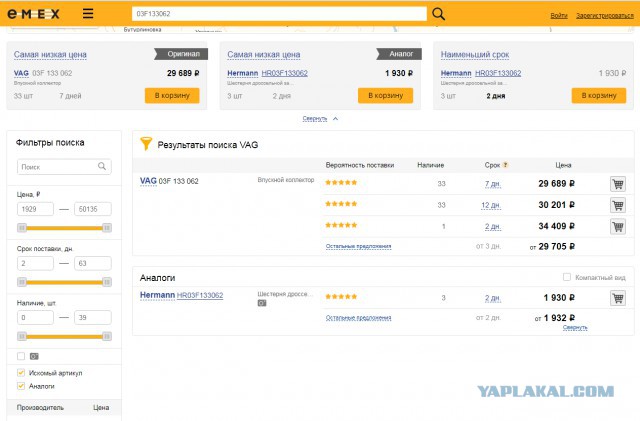Click maximum delivery days field 63
Image resolution: width=640 pixels, height=421 pixels.
click(x=93, y=263)
